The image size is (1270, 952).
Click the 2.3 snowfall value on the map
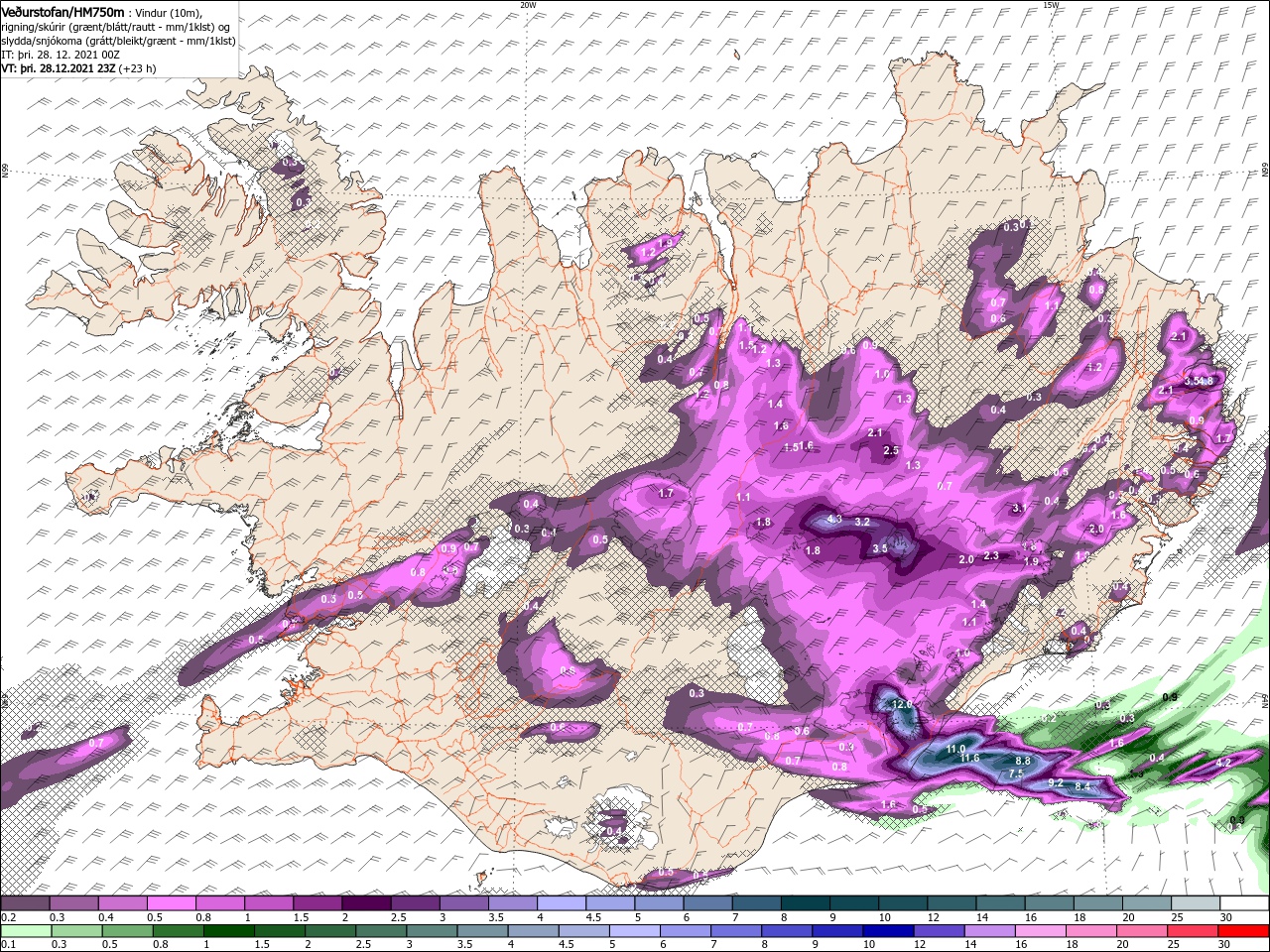(x=990, y=555)
